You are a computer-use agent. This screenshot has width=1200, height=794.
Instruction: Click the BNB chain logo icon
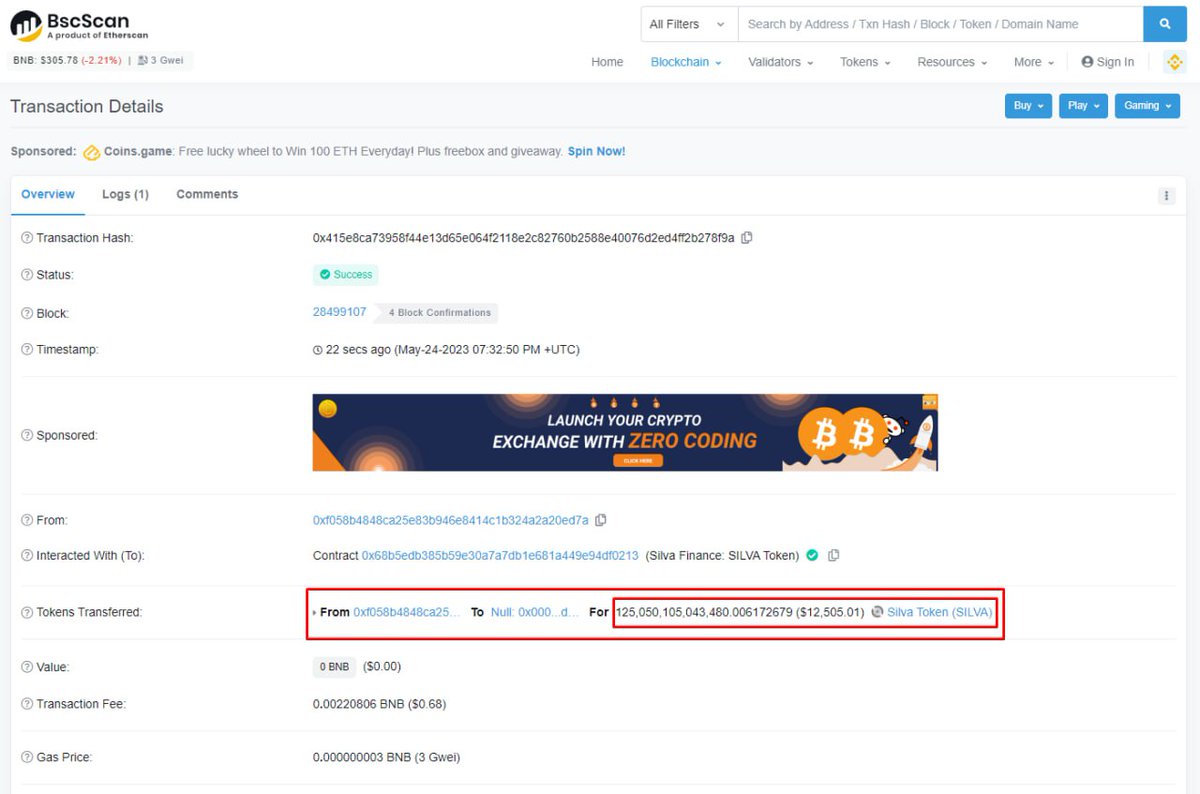pos(1175,62)
